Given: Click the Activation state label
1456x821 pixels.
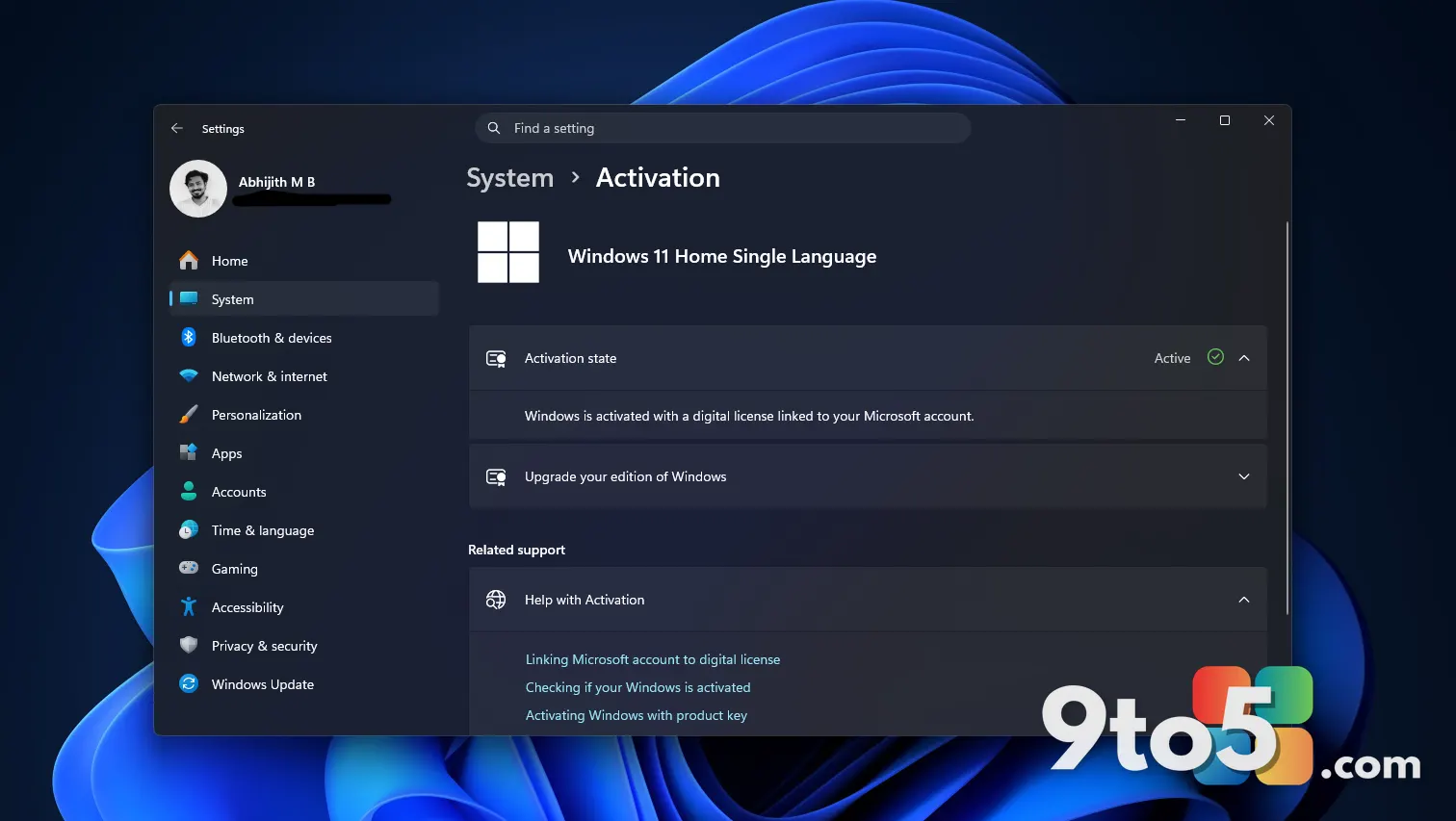Looking at the screenshot, I should click(570, 358).
